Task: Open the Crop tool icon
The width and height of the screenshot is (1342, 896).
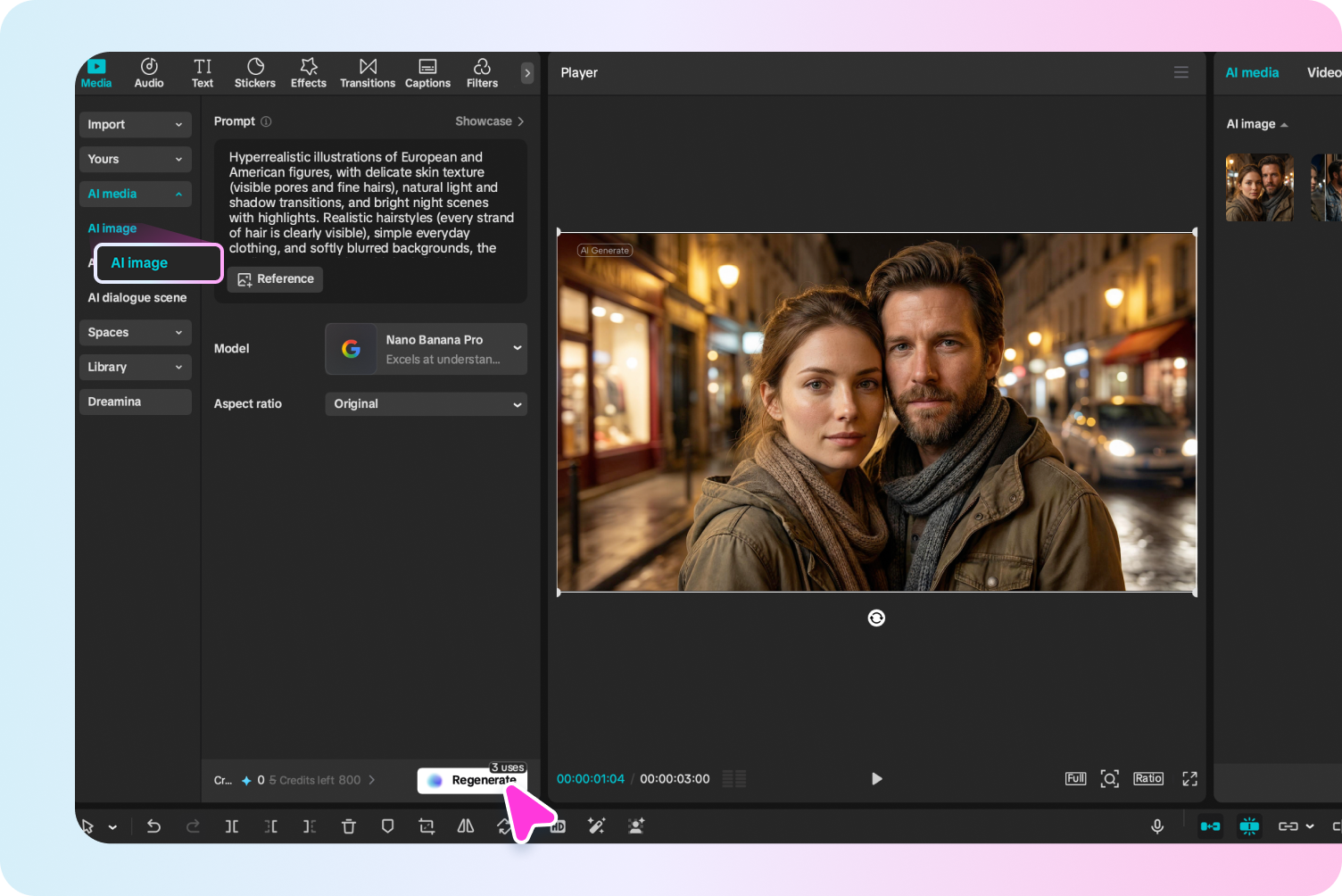Action: coord(426,826)
